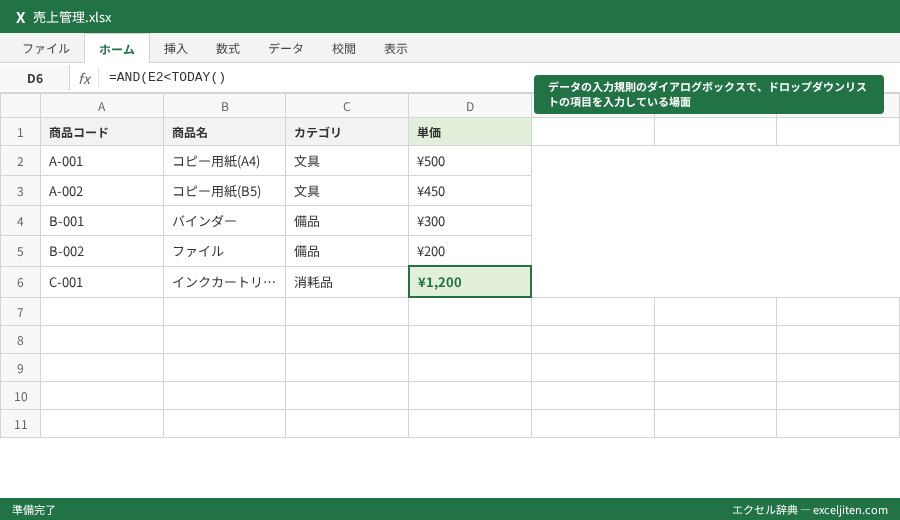Open the ファイル tab
The height and width of the screenshot is (520, 900).
[46, 49]
